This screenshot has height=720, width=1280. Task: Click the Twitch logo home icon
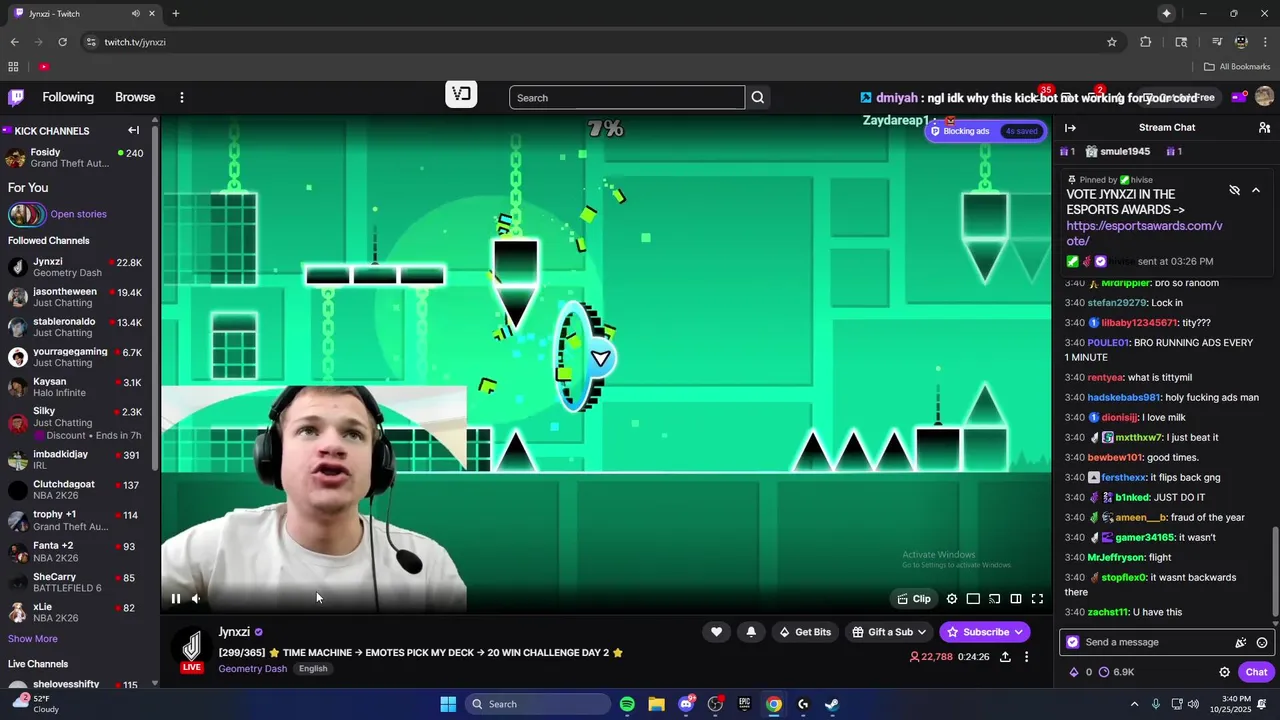[16, 97]
